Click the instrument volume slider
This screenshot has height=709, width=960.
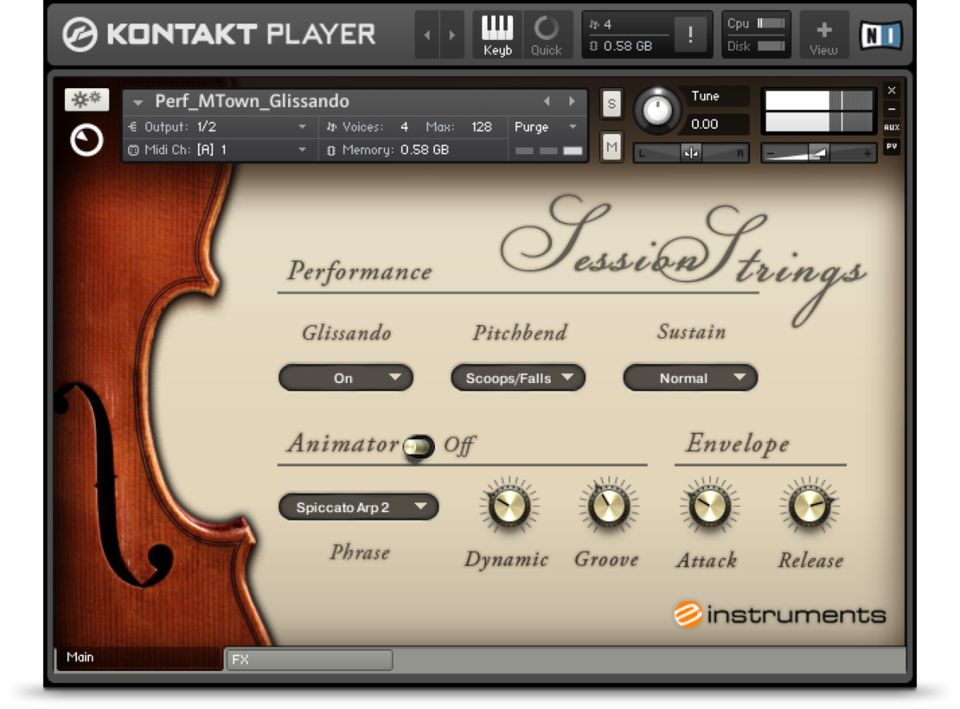(x=818, y=153)
